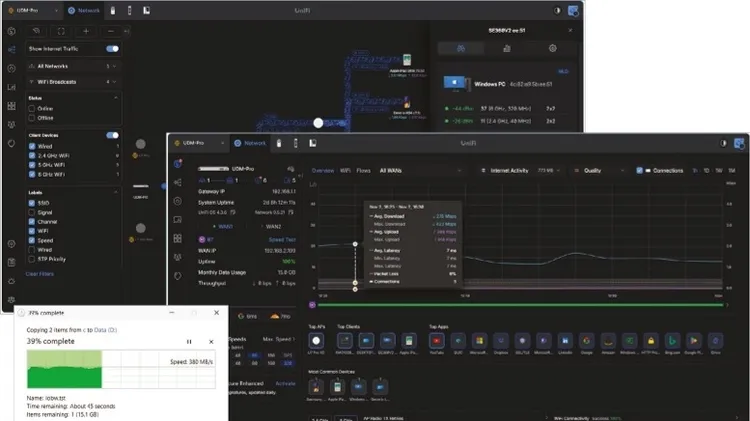The height and width of the screenshot is (421, 750).
Task: Toggle the Show Internet Traffic switch
Action: pyautogui.click(x=112, y=48)
